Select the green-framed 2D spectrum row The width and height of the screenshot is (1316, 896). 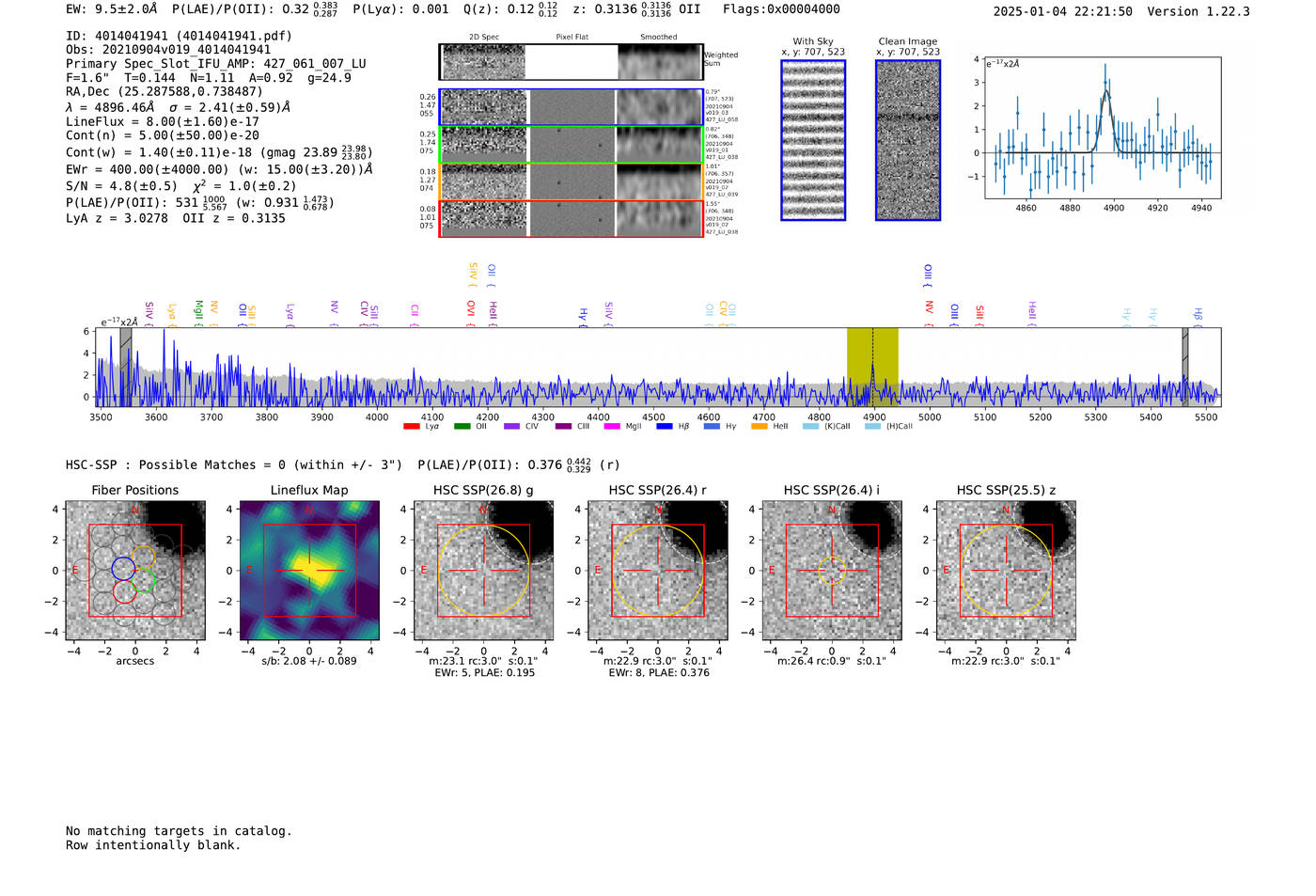[571, 144]
